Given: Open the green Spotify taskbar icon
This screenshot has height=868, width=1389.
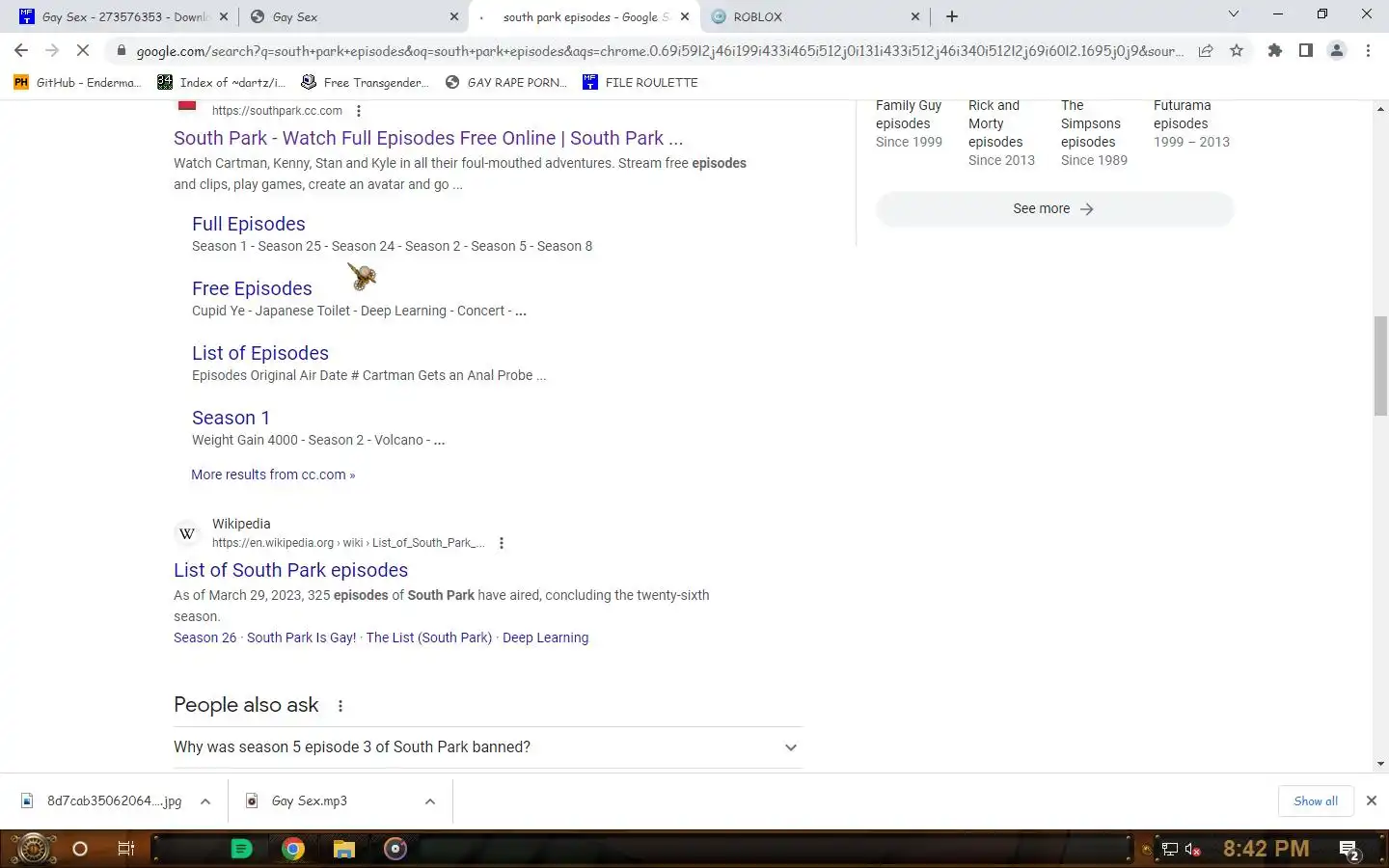Looking at the screenshot, I should click(242, 849).
